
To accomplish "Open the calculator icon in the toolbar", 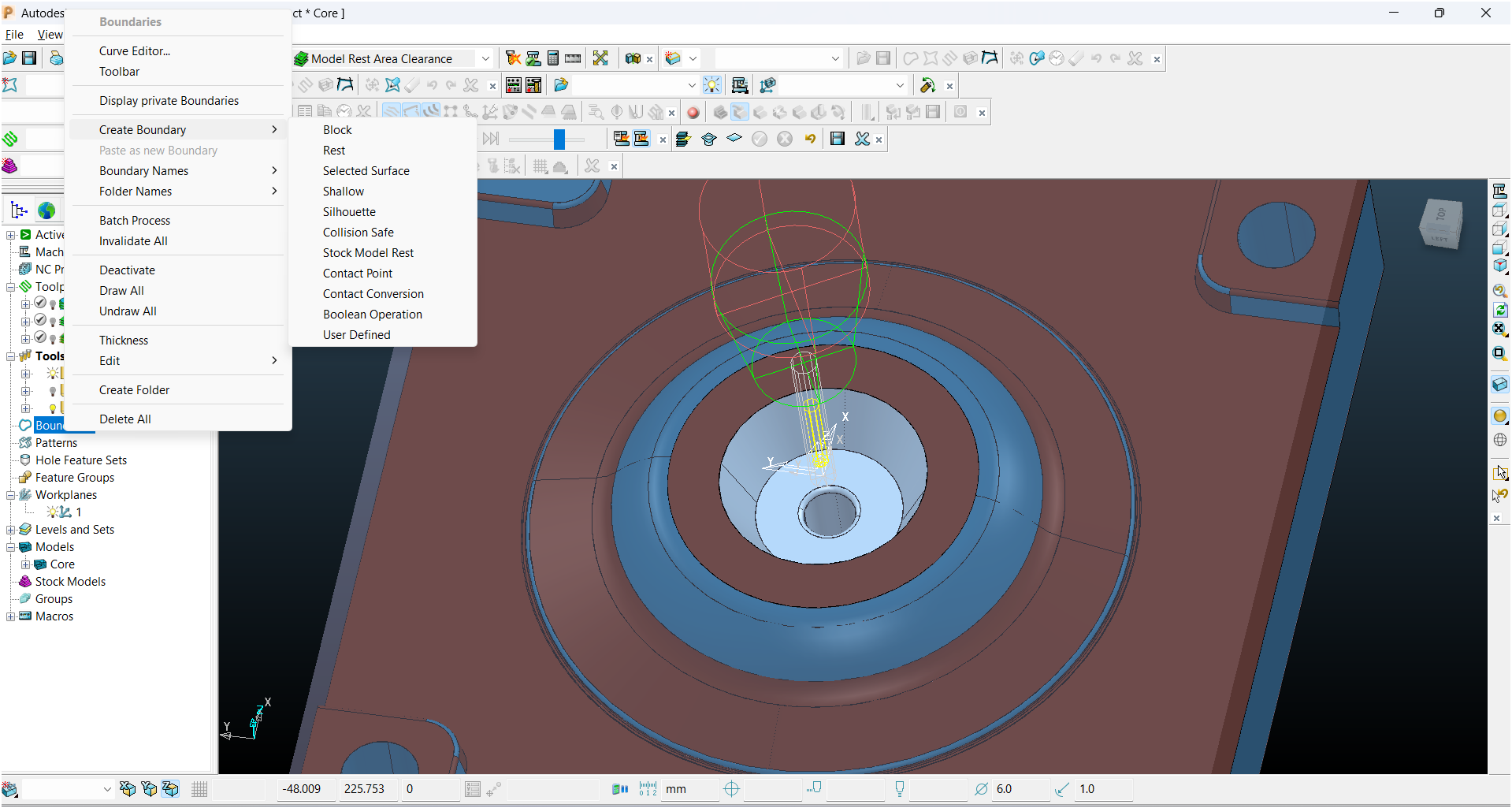I will click(553, 58).
